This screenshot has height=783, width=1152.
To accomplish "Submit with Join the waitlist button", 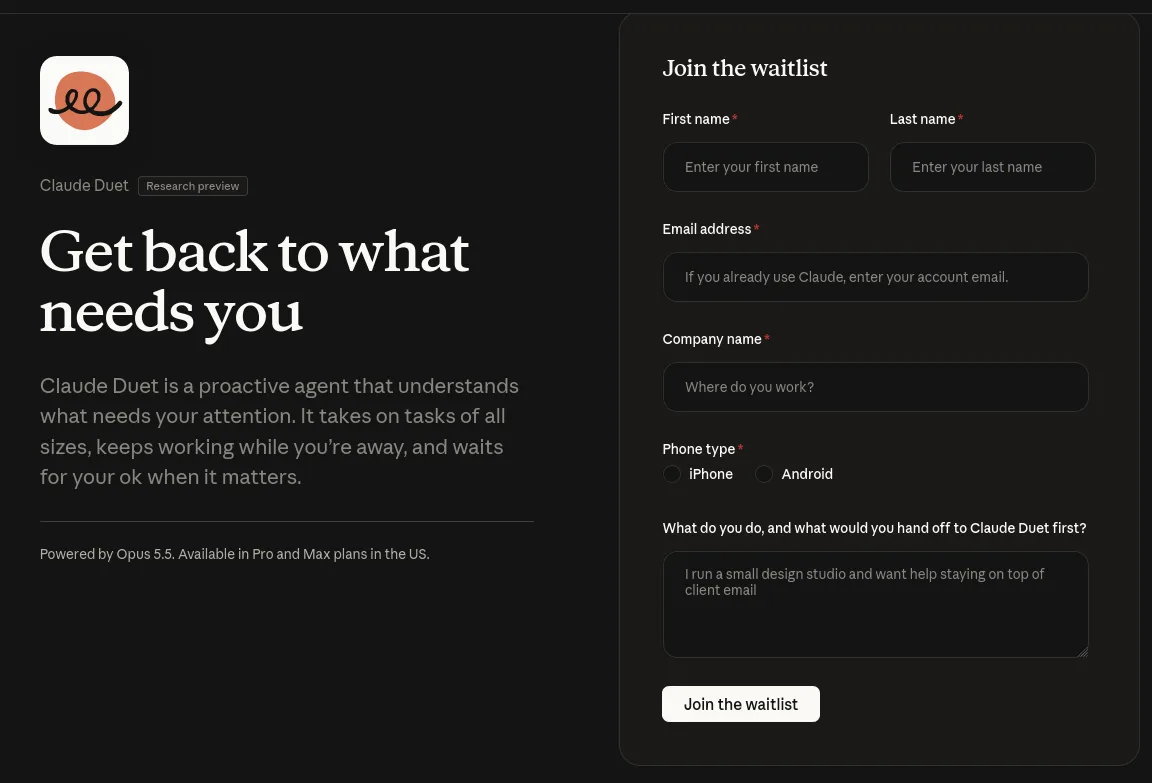I will click(741, 704).
